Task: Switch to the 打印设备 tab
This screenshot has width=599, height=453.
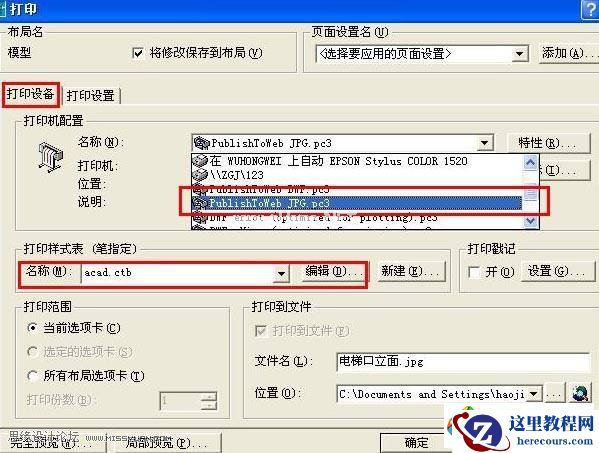Action: (x=31, y=94)
